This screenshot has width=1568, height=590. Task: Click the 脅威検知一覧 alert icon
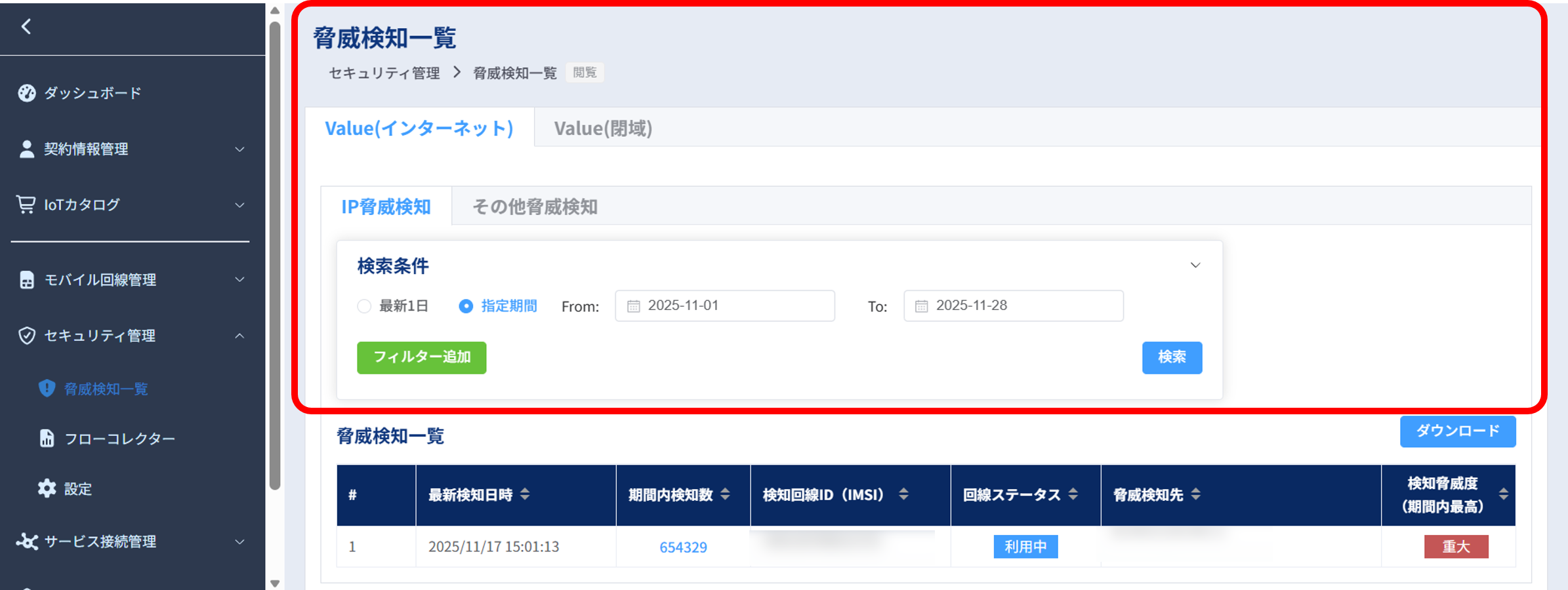pyautogui.click(x=47, y=388)
